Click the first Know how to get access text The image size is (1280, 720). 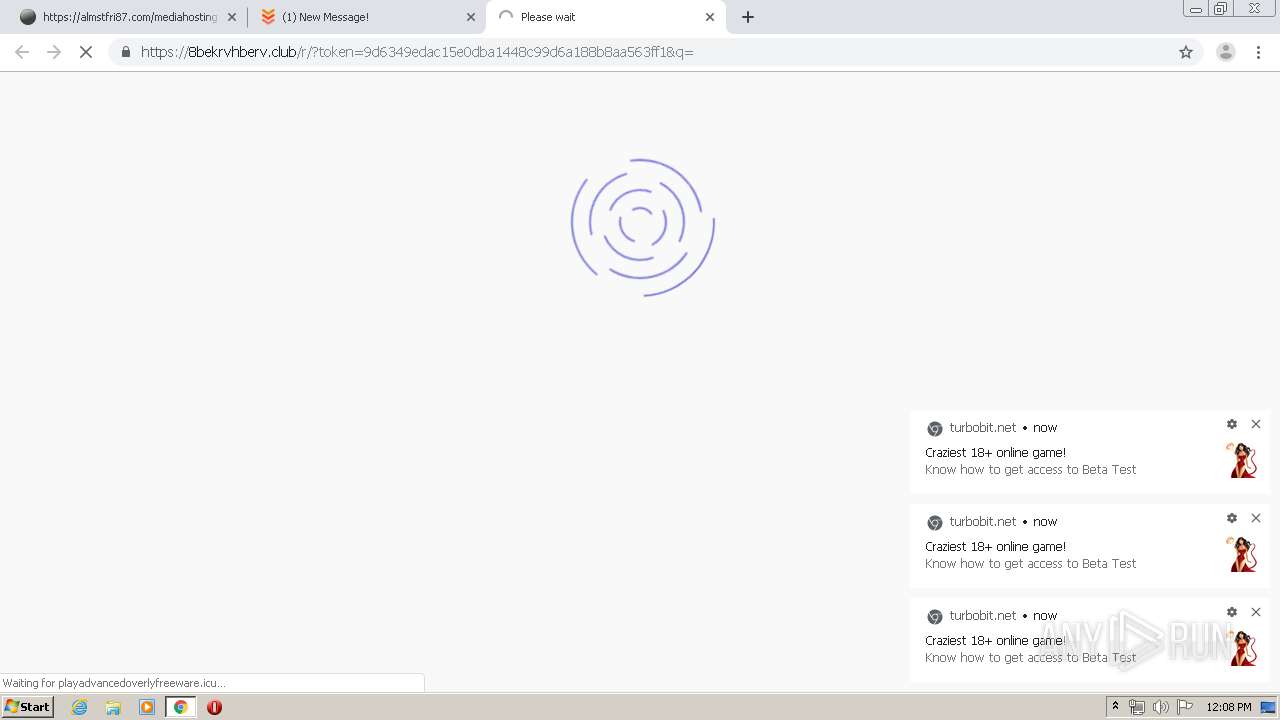(x=1031, y=469)
